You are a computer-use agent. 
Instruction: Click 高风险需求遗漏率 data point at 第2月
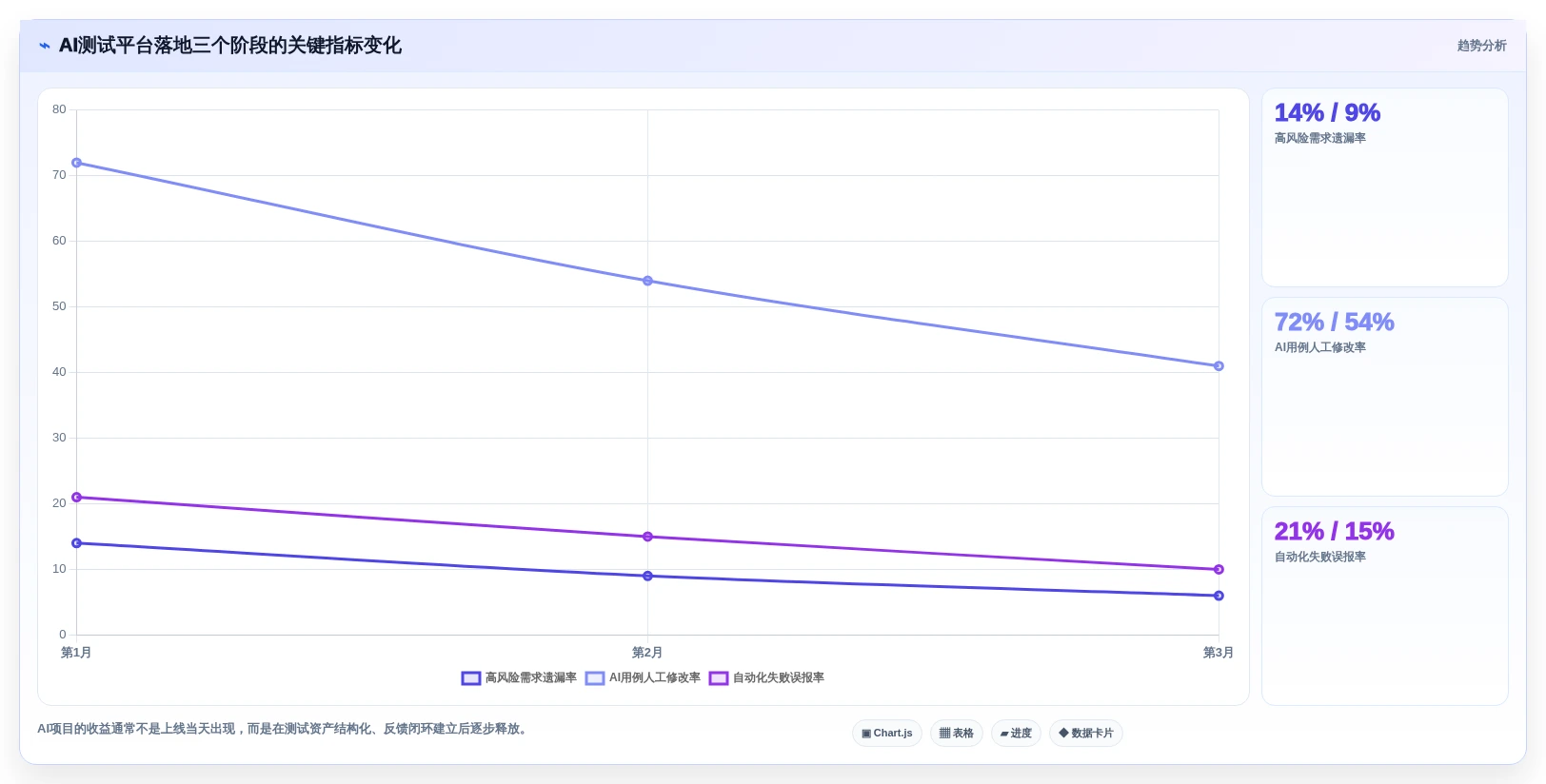coord(647,576)
